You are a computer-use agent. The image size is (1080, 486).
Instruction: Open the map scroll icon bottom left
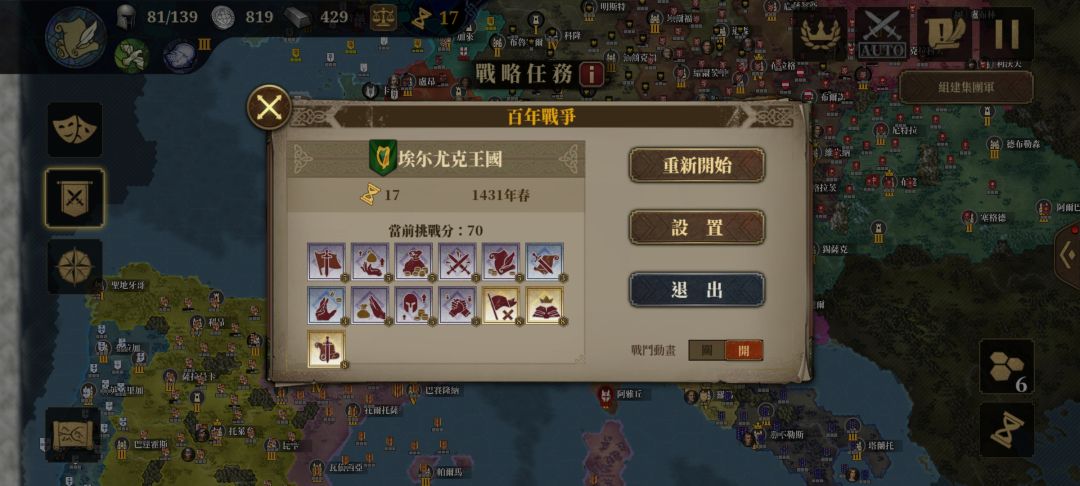click(73, 434)
